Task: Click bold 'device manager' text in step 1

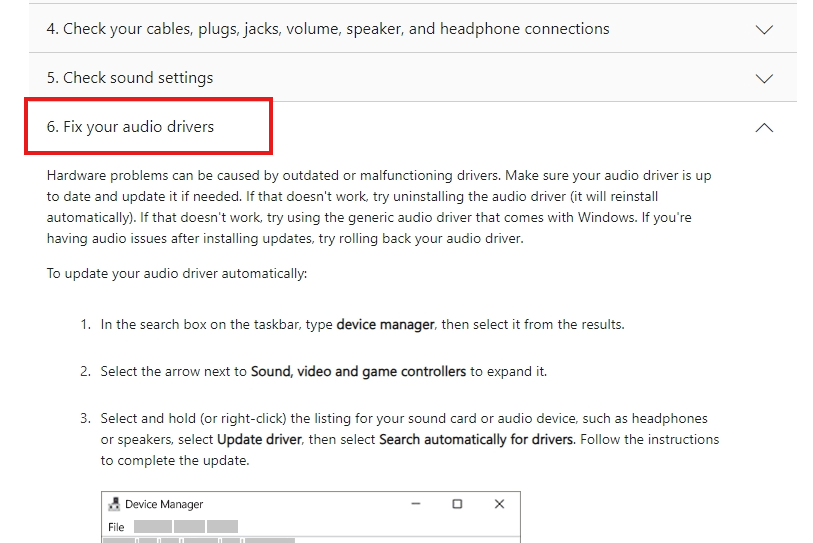Action: coord(385,325)
